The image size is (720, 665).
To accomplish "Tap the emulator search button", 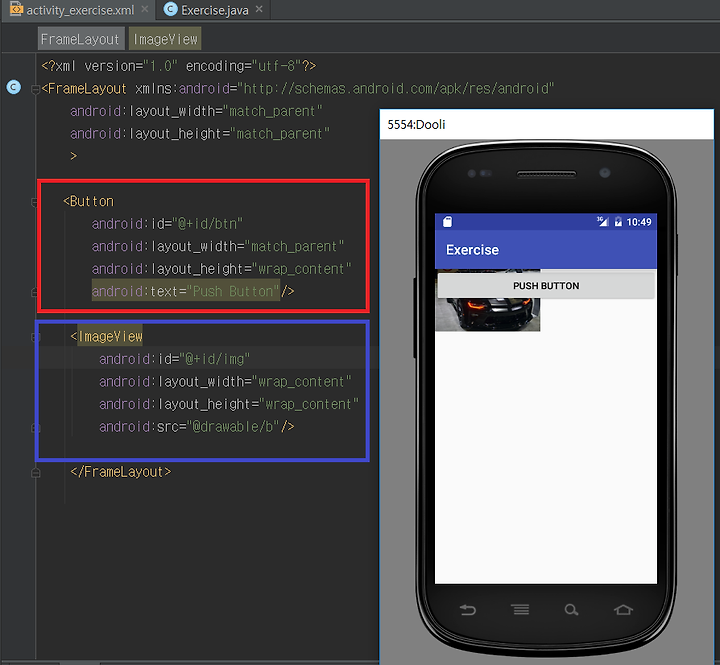I will coord(572,610).
